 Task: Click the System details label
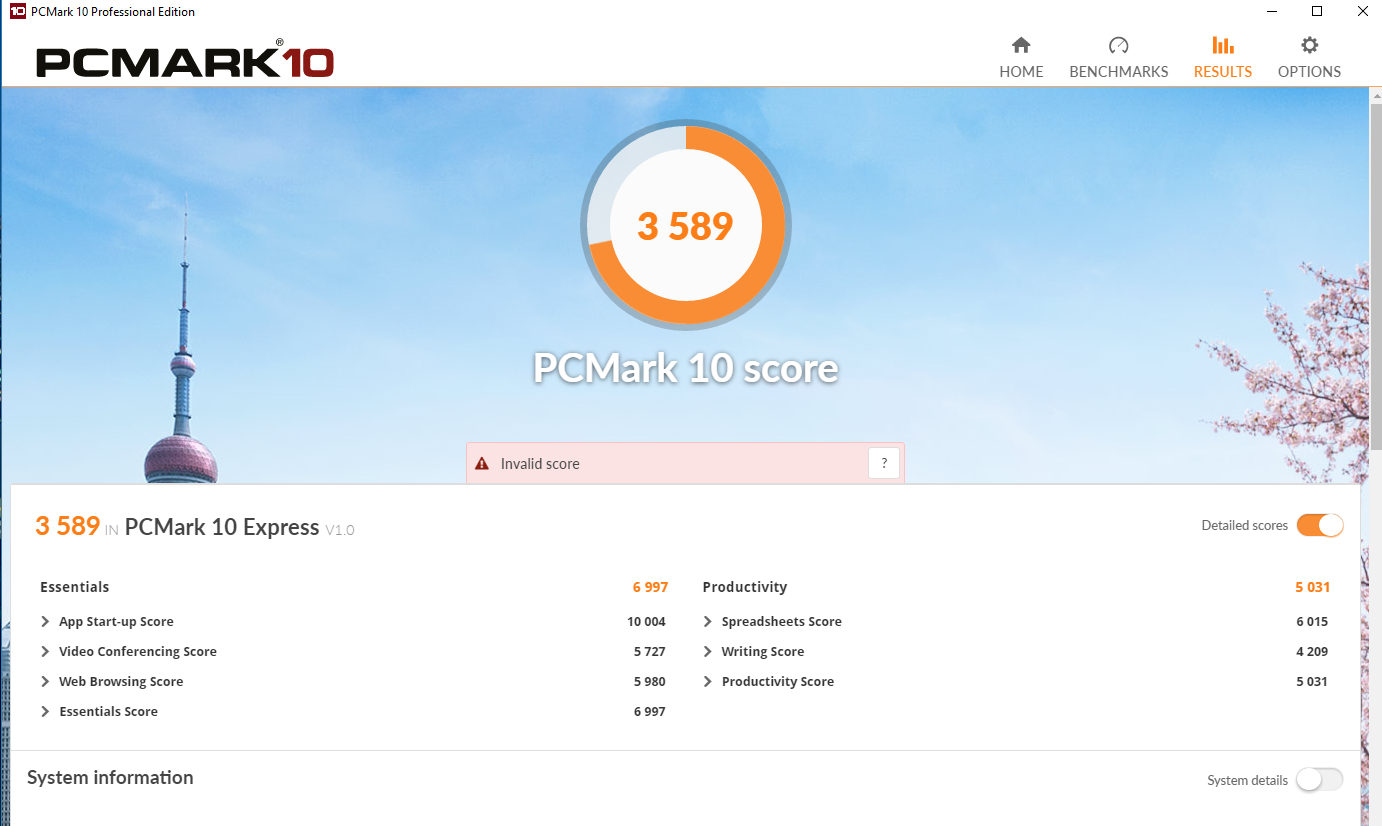[x=1247, y=780]
